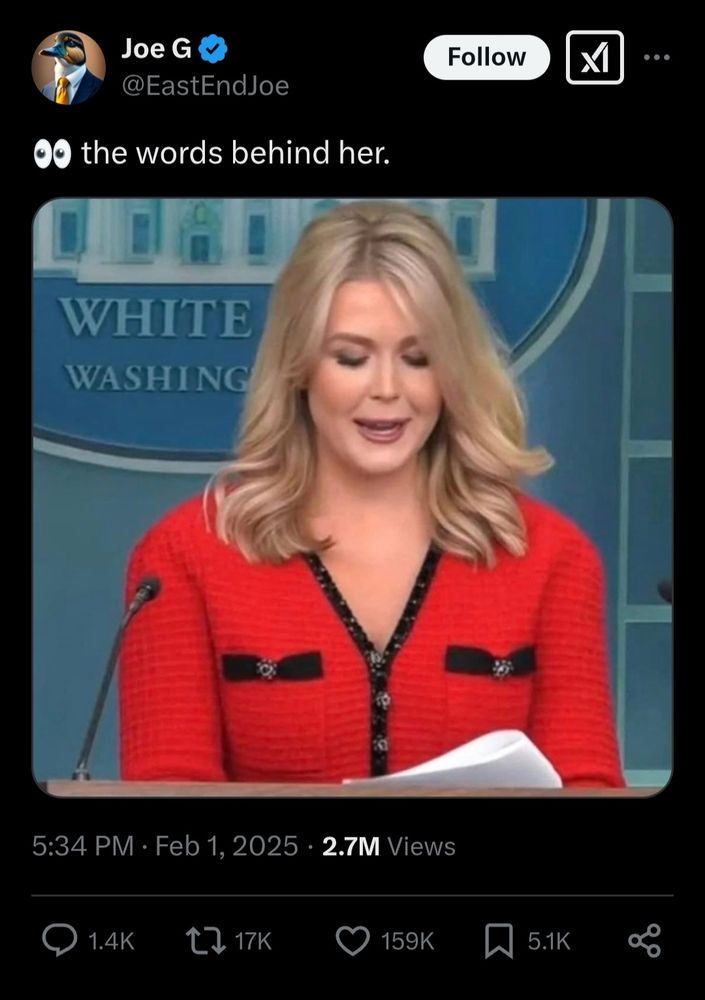View the 2.7M Views analytics
The image size is (705, 1000).
point(389,846)
